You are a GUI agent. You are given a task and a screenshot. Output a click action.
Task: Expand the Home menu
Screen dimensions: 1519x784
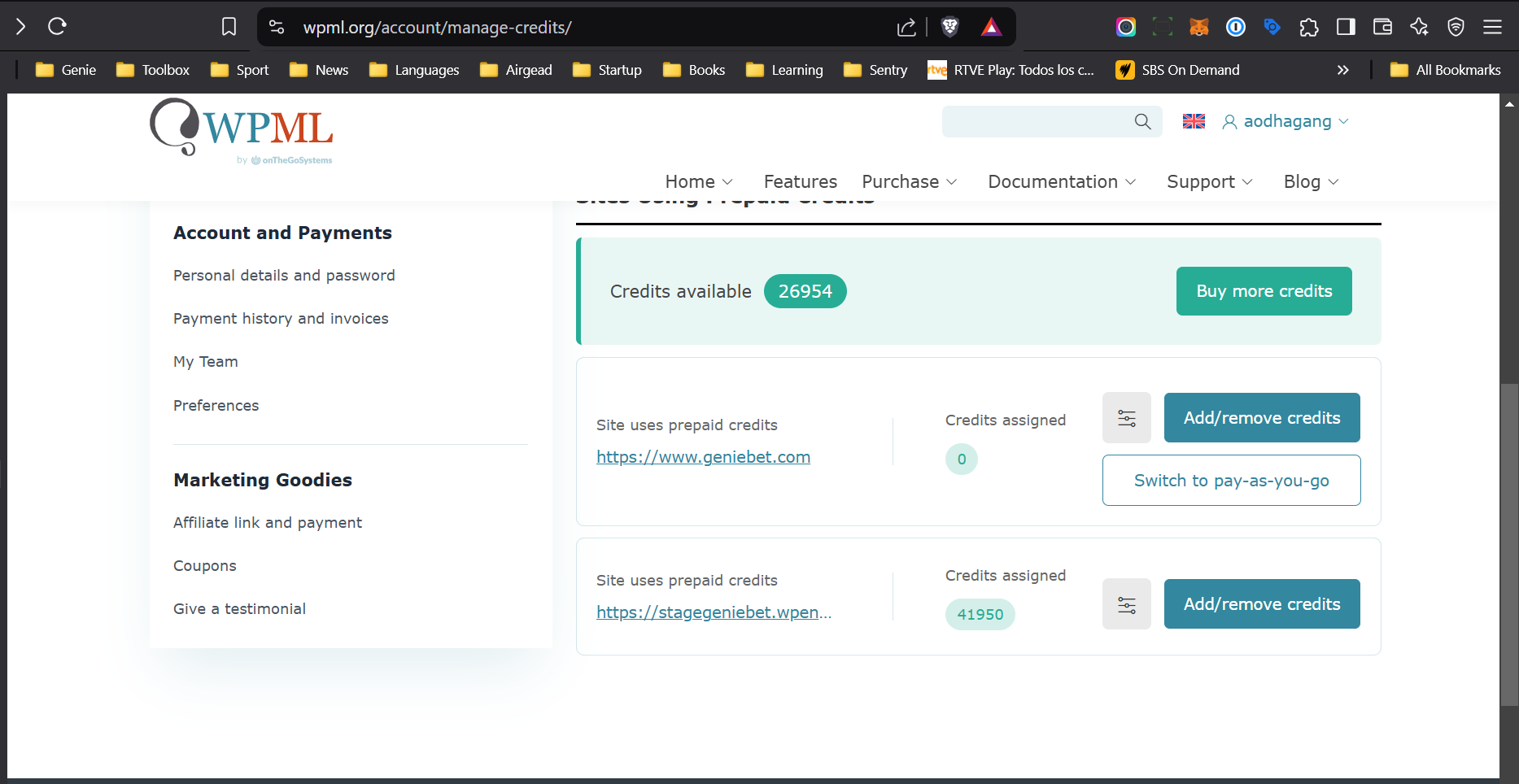point(699,181)
